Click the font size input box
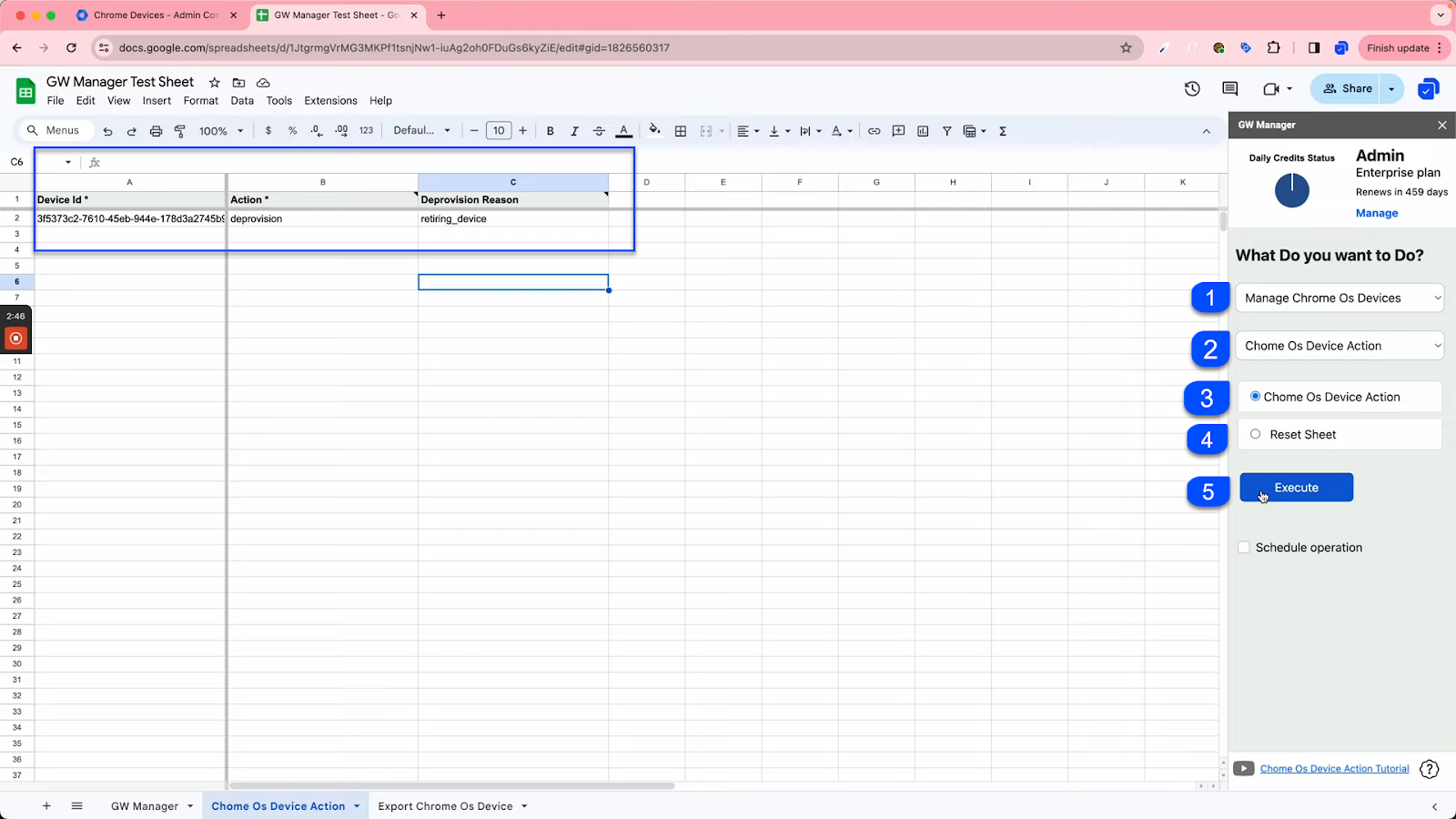 click(499, 131)
